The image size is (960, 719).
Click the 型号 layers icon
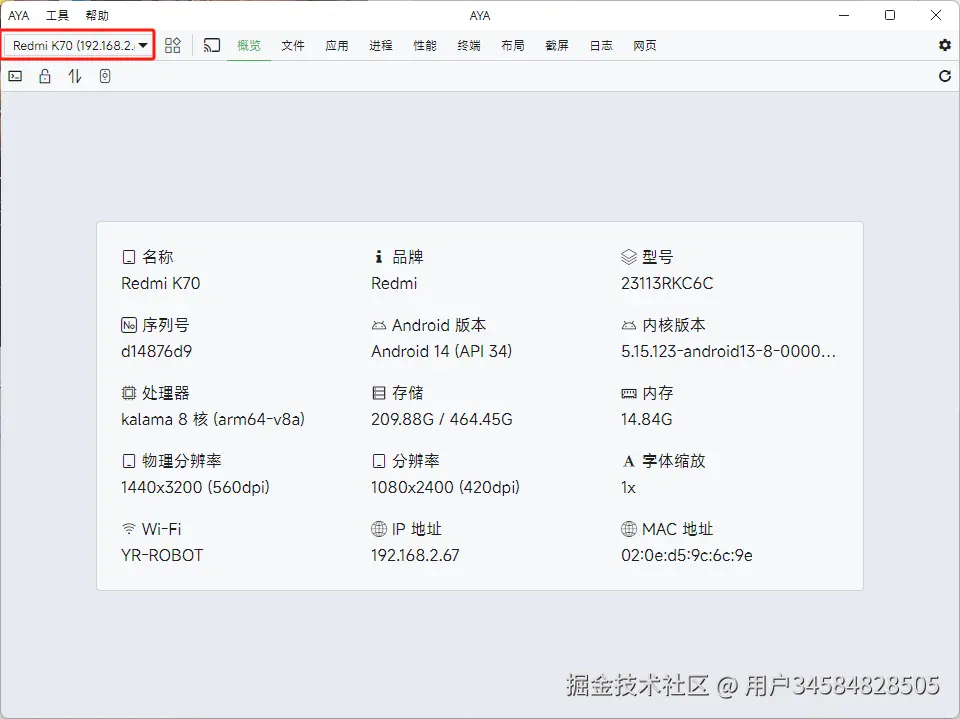(x=629, y=257)
